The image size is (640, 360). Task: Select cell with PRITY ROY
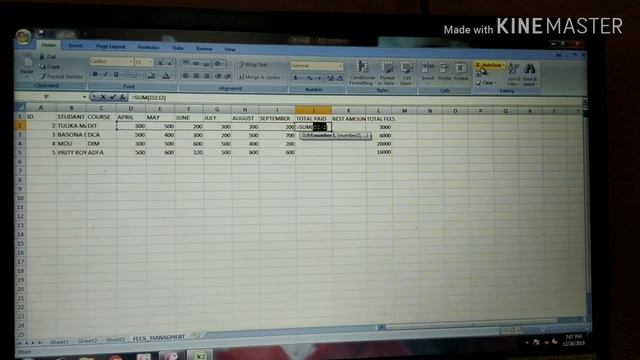[x=71, y=152]
